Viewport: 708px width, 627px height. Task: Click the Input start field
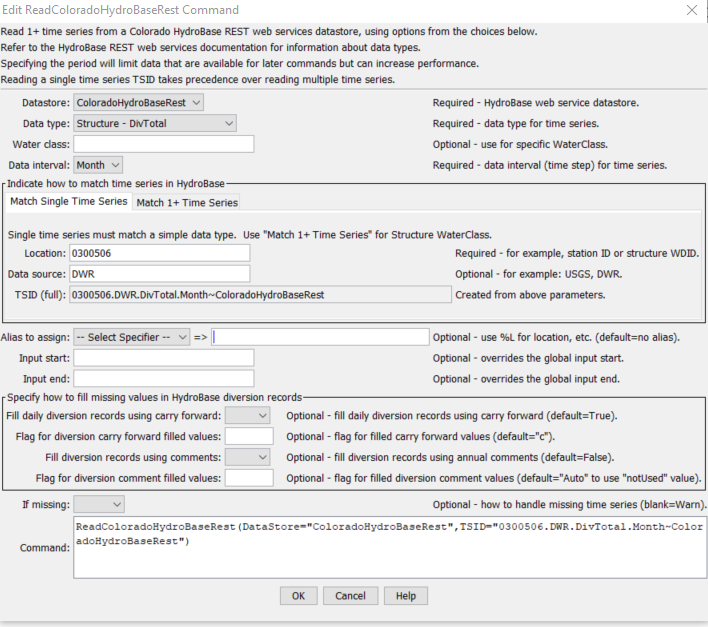[x=163, y=358]
